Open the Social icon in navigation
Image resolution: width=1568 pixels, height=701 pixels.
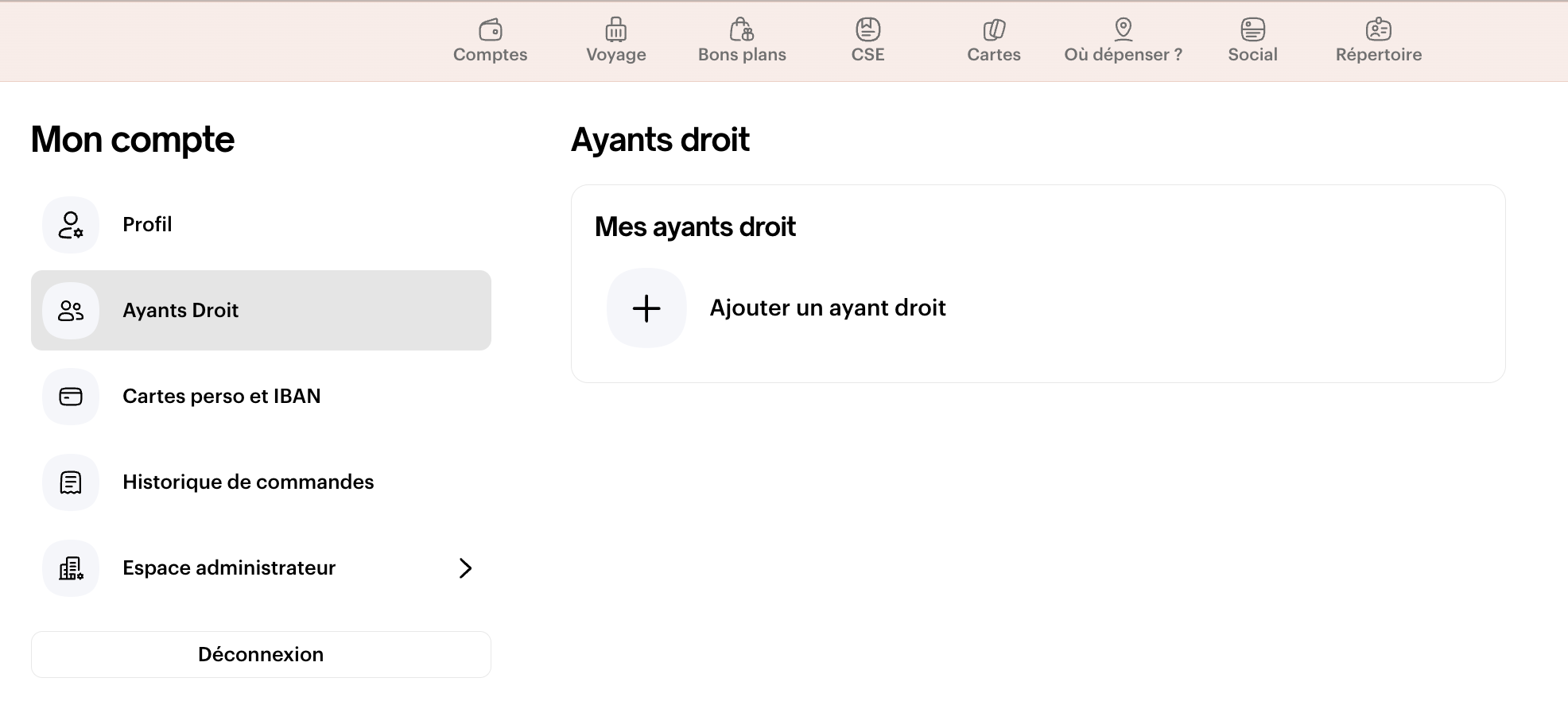coord(1252,30)
